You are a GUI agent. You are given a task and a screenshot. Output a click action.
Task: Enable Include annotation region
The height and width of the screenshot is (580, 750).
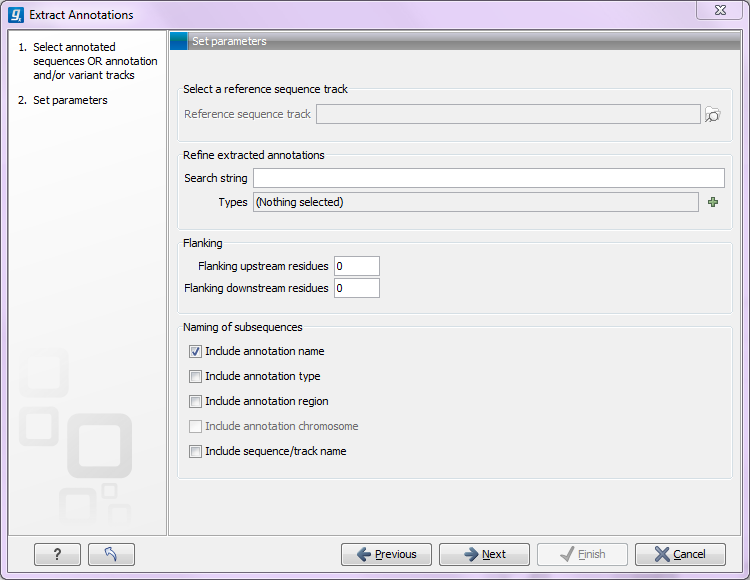click(x=195, y=401)
